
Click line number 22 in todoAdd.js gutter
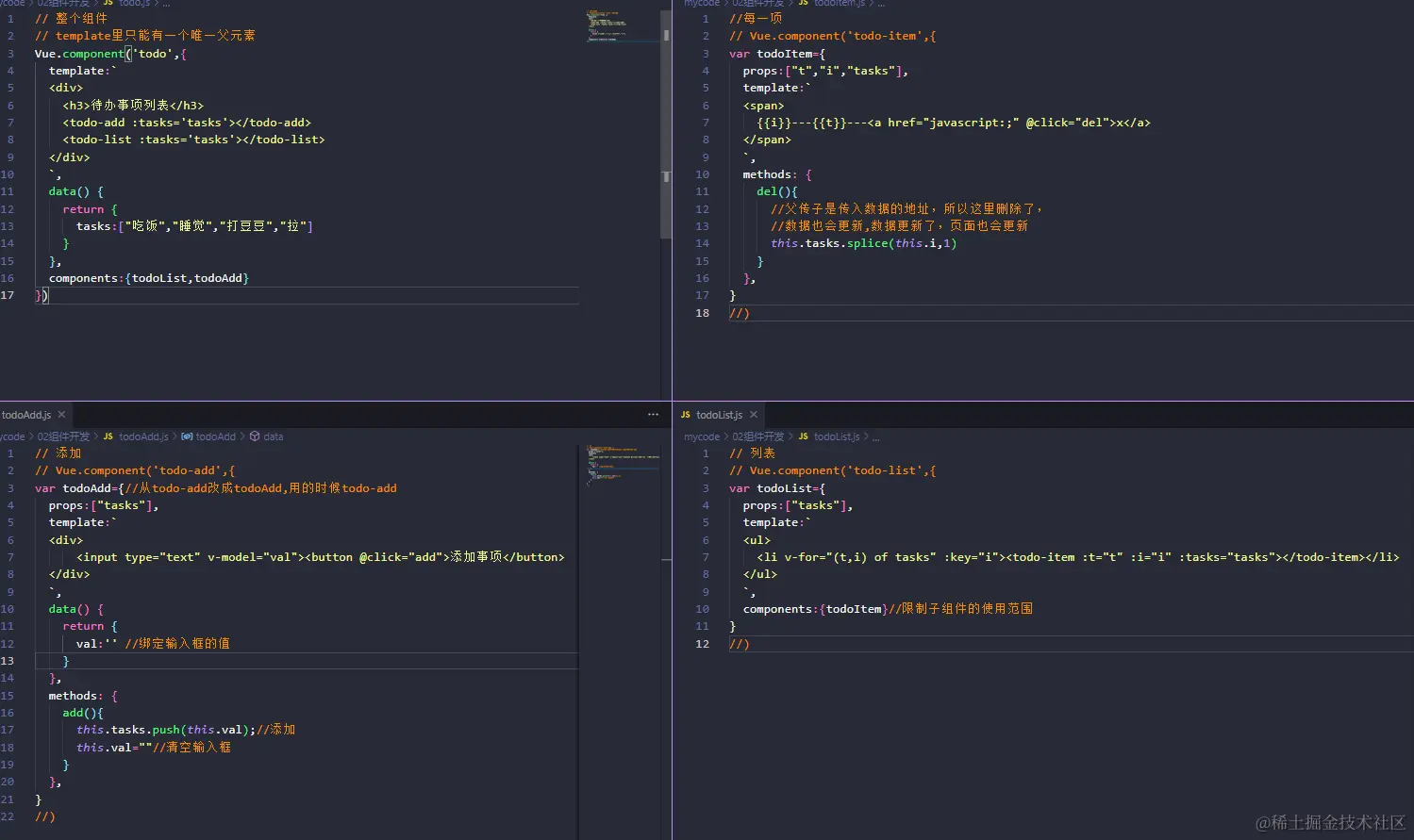pyautogui.click(x=8, y=816)
